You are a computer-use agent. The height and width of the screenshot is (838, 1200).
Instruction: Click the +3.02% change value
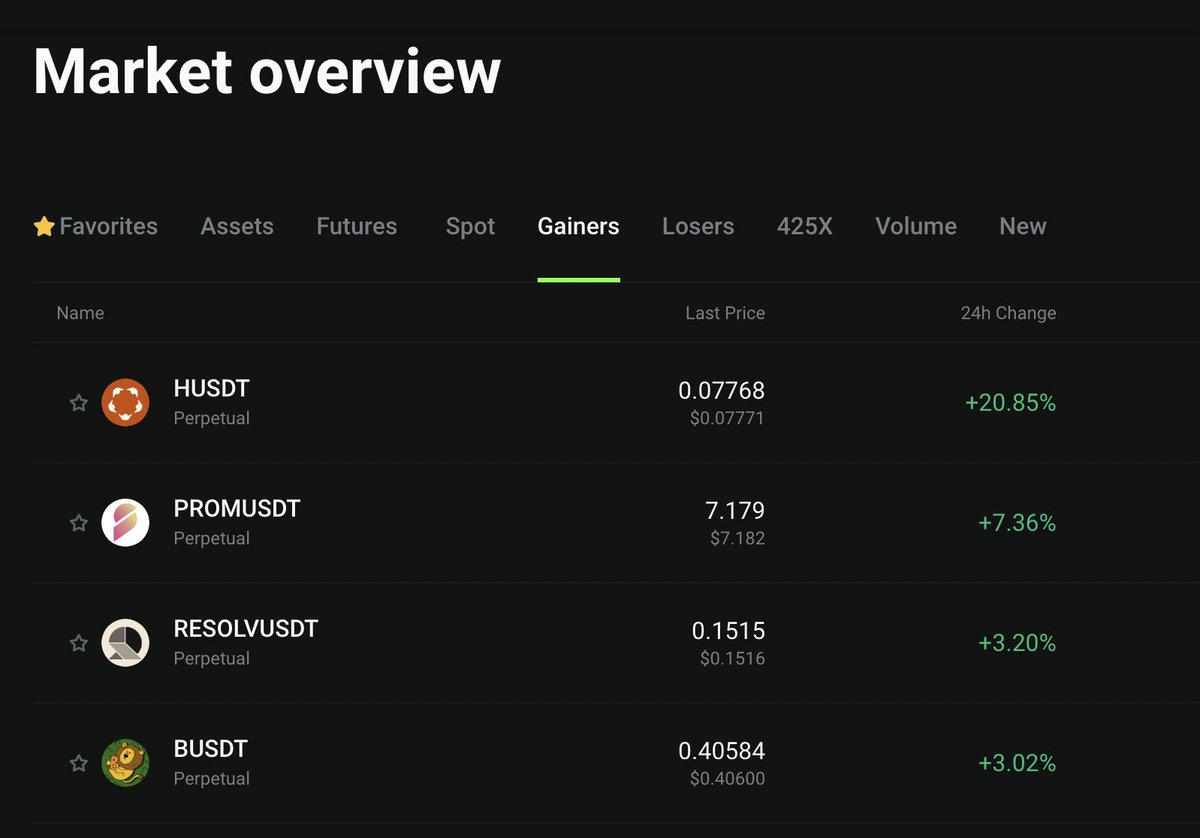click(1017, 763)
